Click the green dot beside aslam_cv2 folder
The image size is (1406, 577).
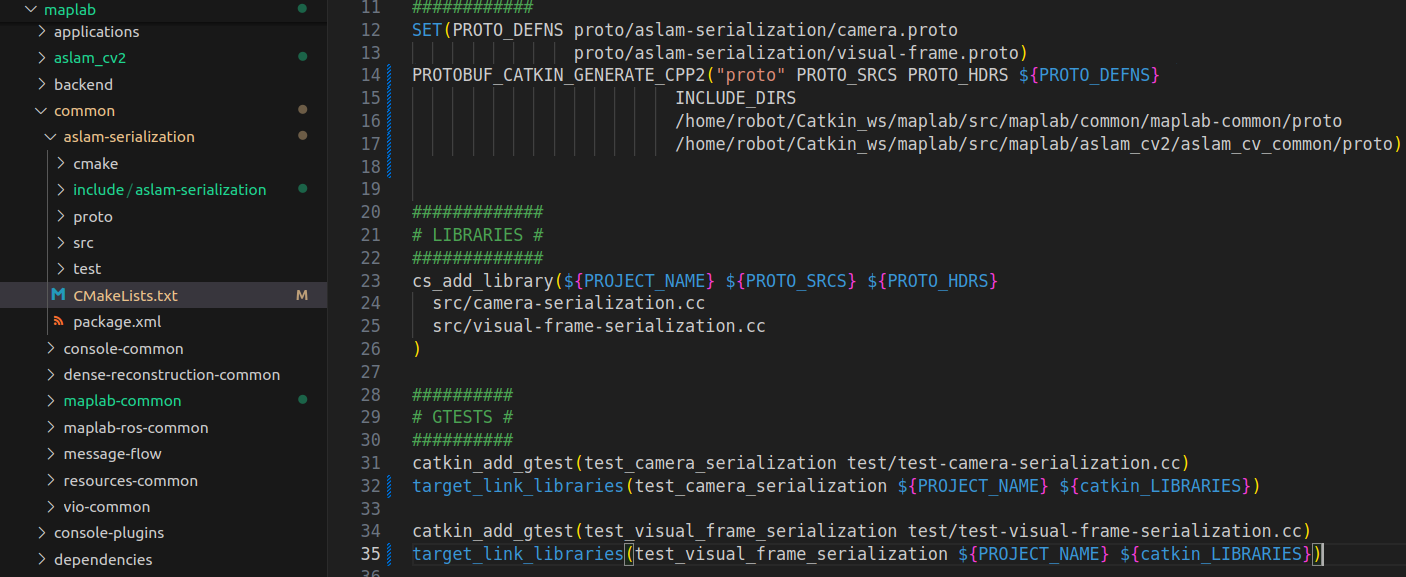coord(301,57)
